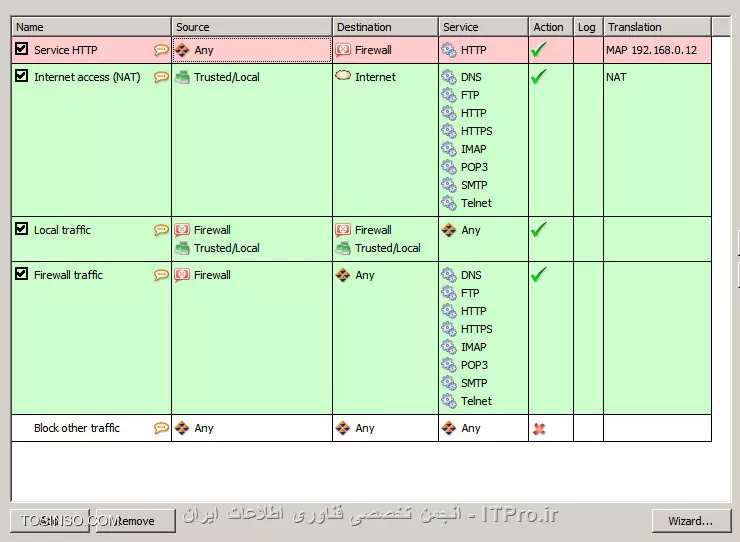Screen dimensions: 740x542
Task: Click Any destination icon in Firewall traffic row
Action: pos(343,275)
